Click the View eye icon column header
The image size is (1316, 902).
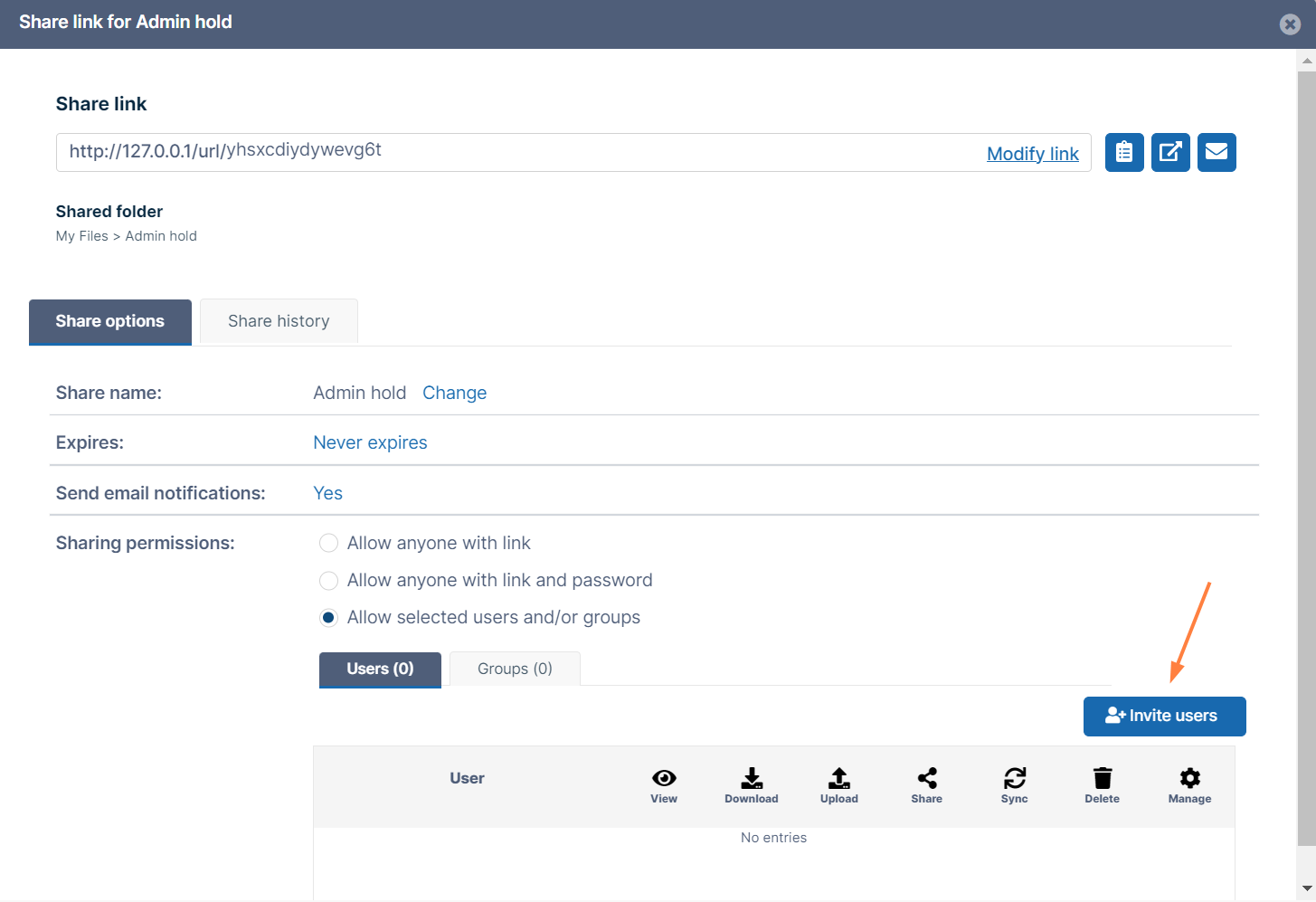coord(664,784)
